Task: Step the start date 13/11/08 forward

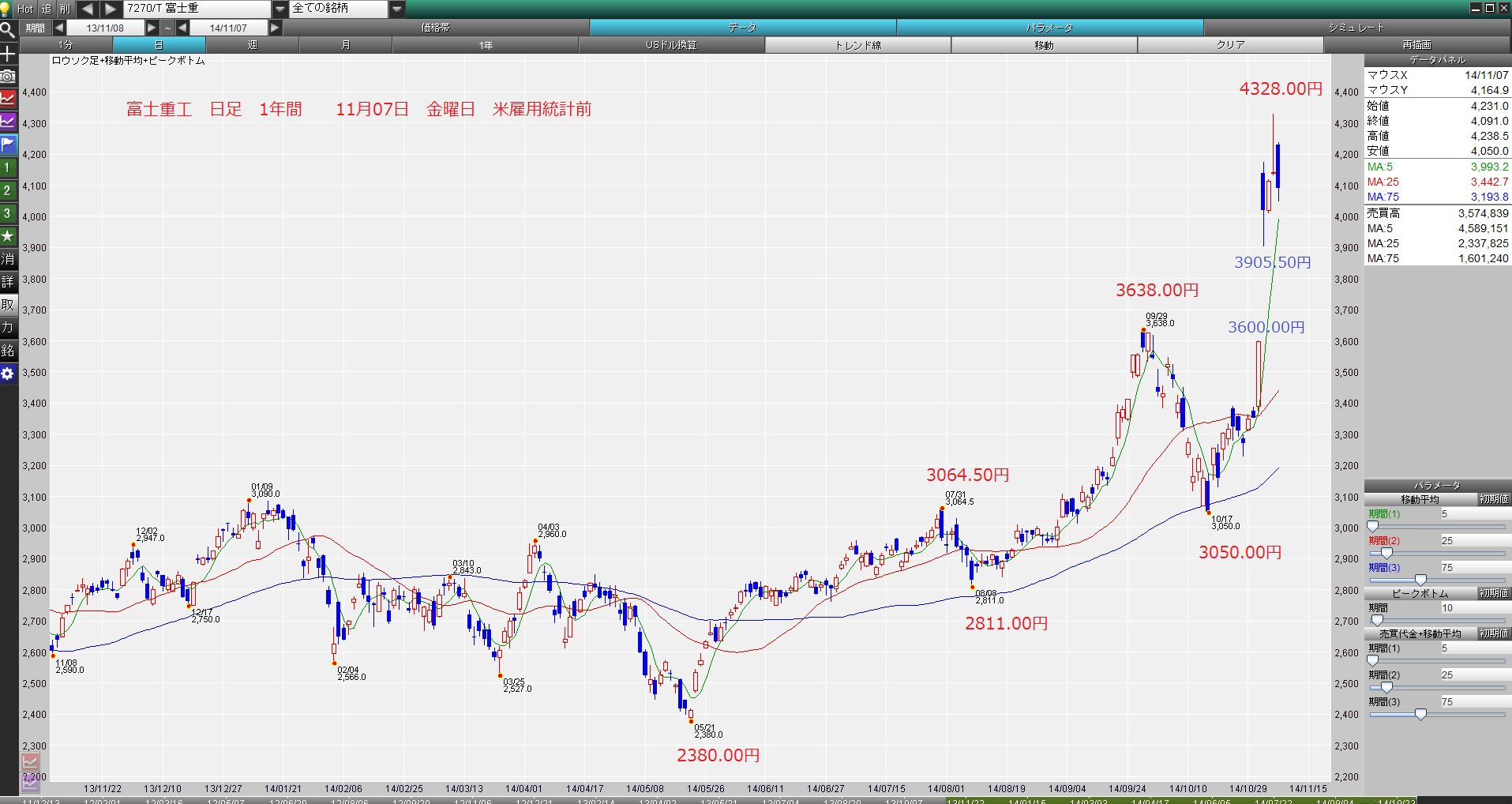Action: coord(152,28)
